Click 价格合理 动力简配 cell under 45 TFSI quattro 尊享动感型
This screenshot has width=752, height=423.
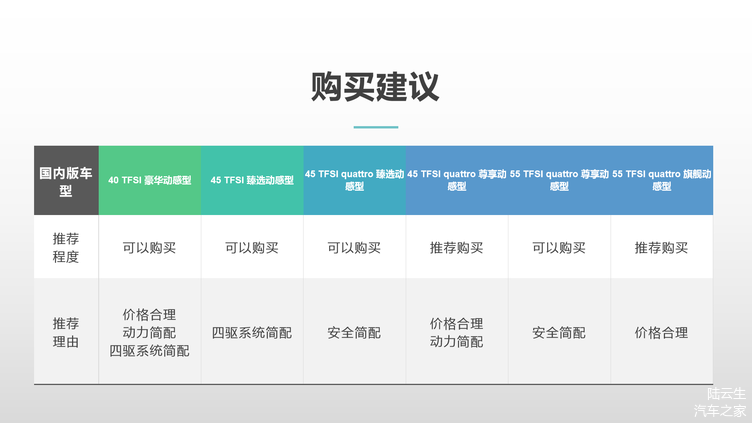[x=457, y=332]
